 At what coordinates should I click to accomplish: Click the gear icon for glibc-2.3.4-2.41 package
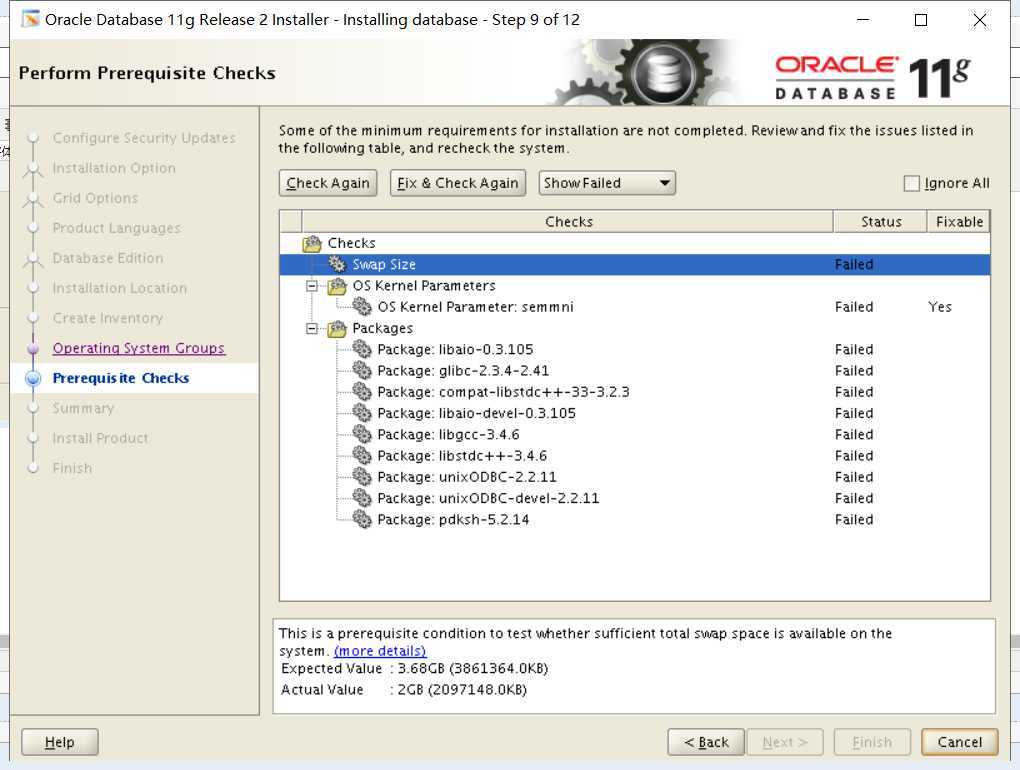pyautogui.click(x=362, y=371)
